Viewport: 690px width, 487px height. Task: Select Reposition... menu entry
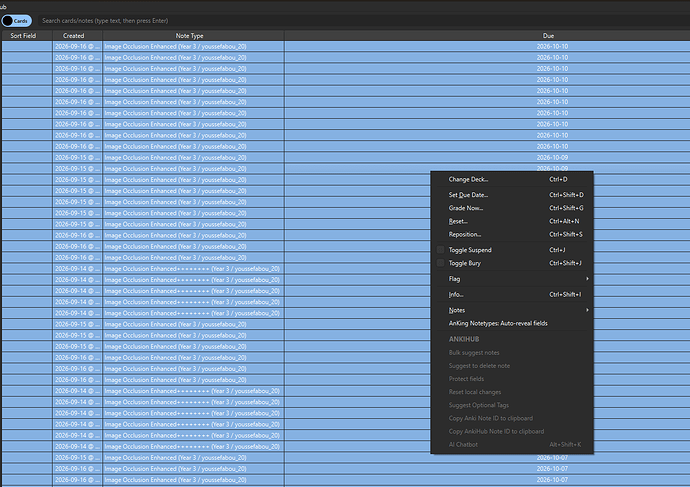click(512, 234)
